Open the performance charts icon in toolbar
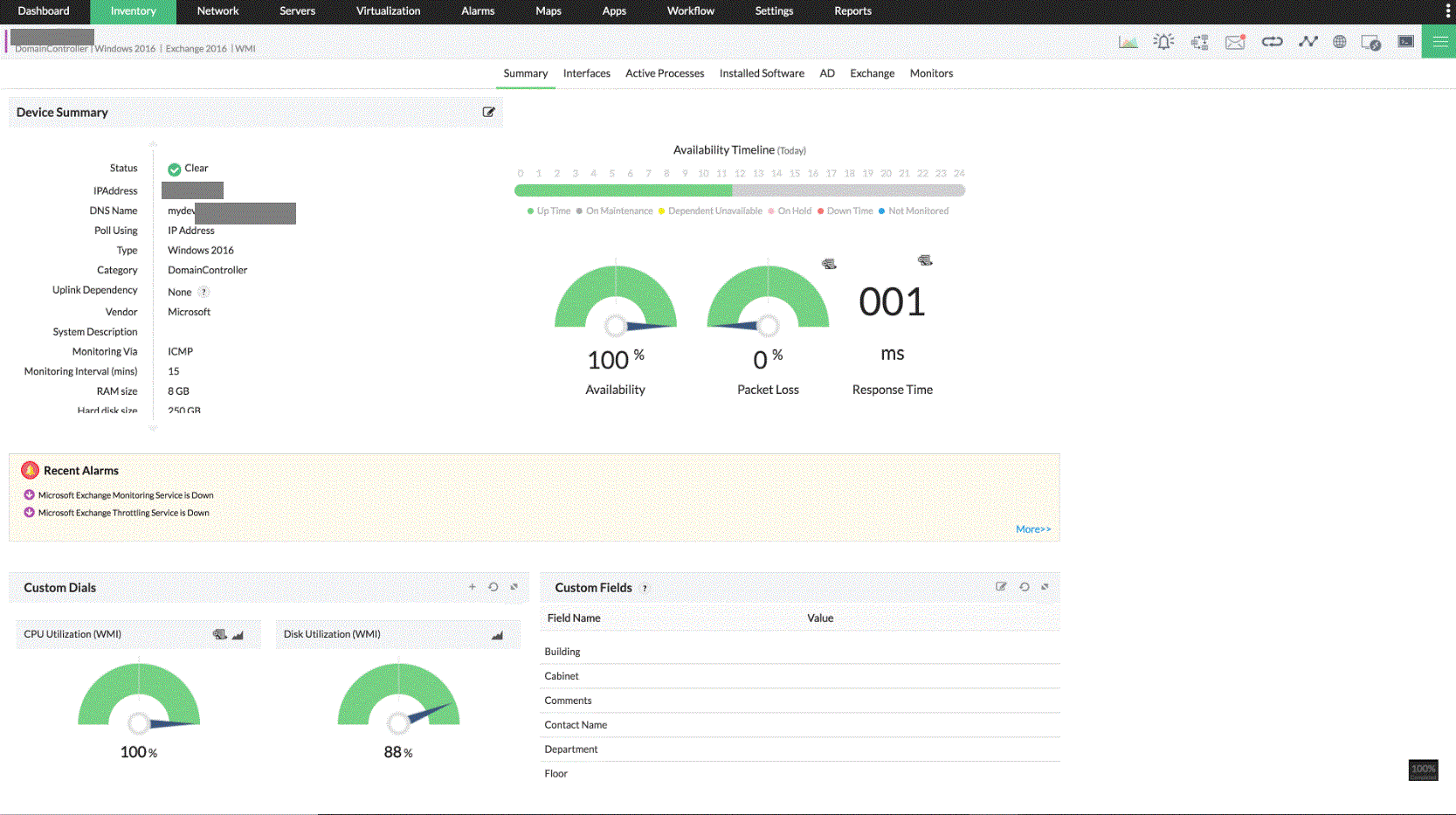The height and width of the screenshot is (815, 1456). 1128,41
